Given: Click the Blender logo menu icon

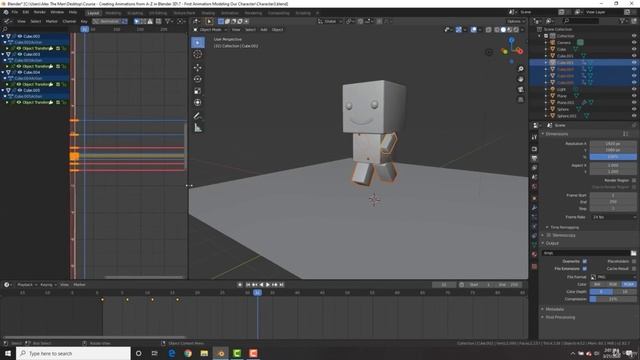Looking at the screenshot, I should point(6,12).
